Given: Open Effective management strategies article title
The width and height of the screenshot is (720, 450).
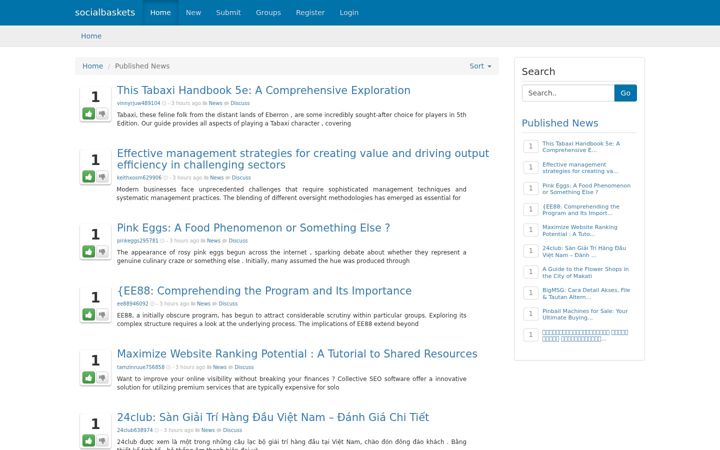Looking at the screenshot, I should 303,159.
